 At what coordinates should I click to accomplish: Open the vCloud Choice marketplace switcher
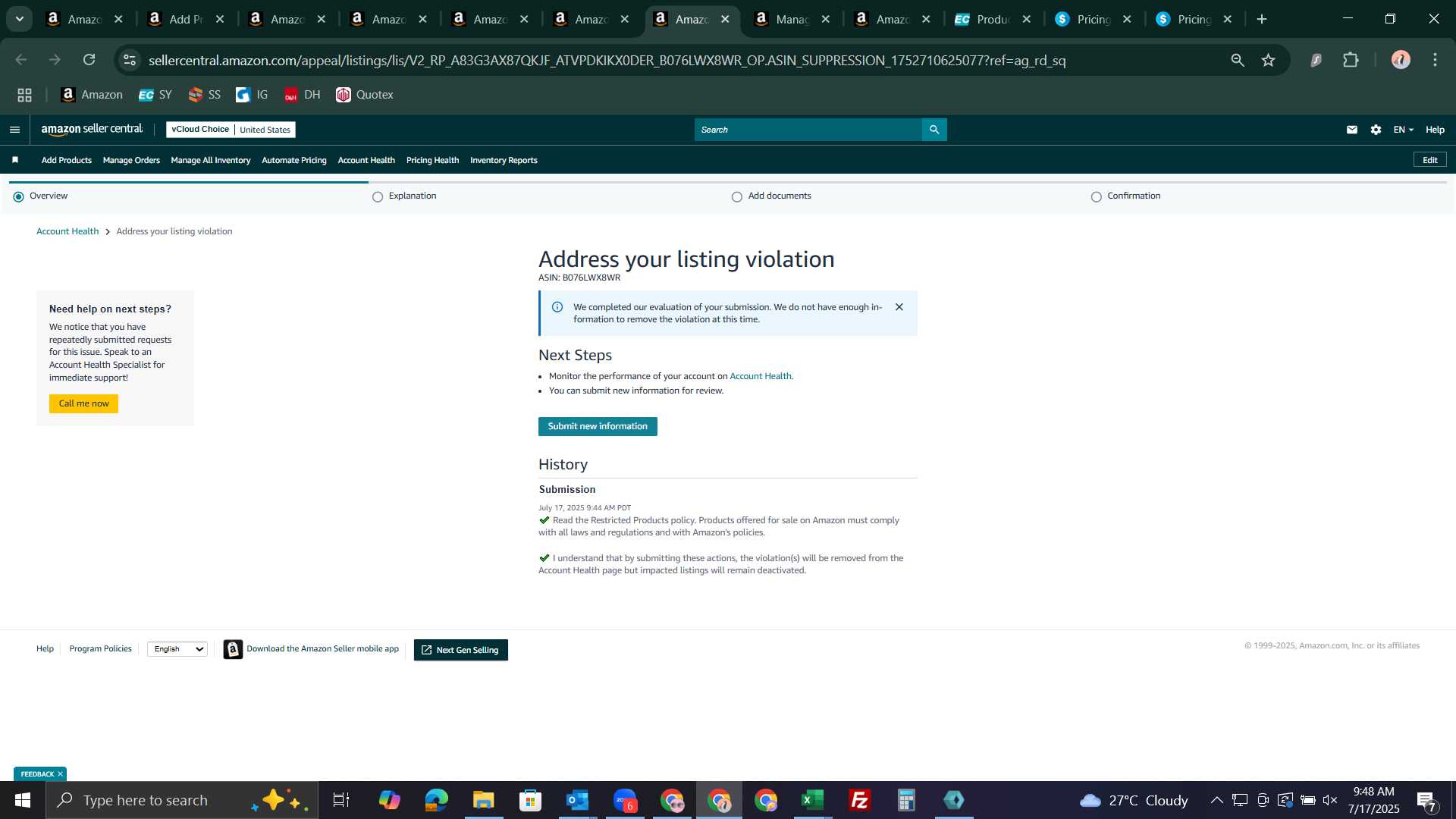(x=231, y=130)
